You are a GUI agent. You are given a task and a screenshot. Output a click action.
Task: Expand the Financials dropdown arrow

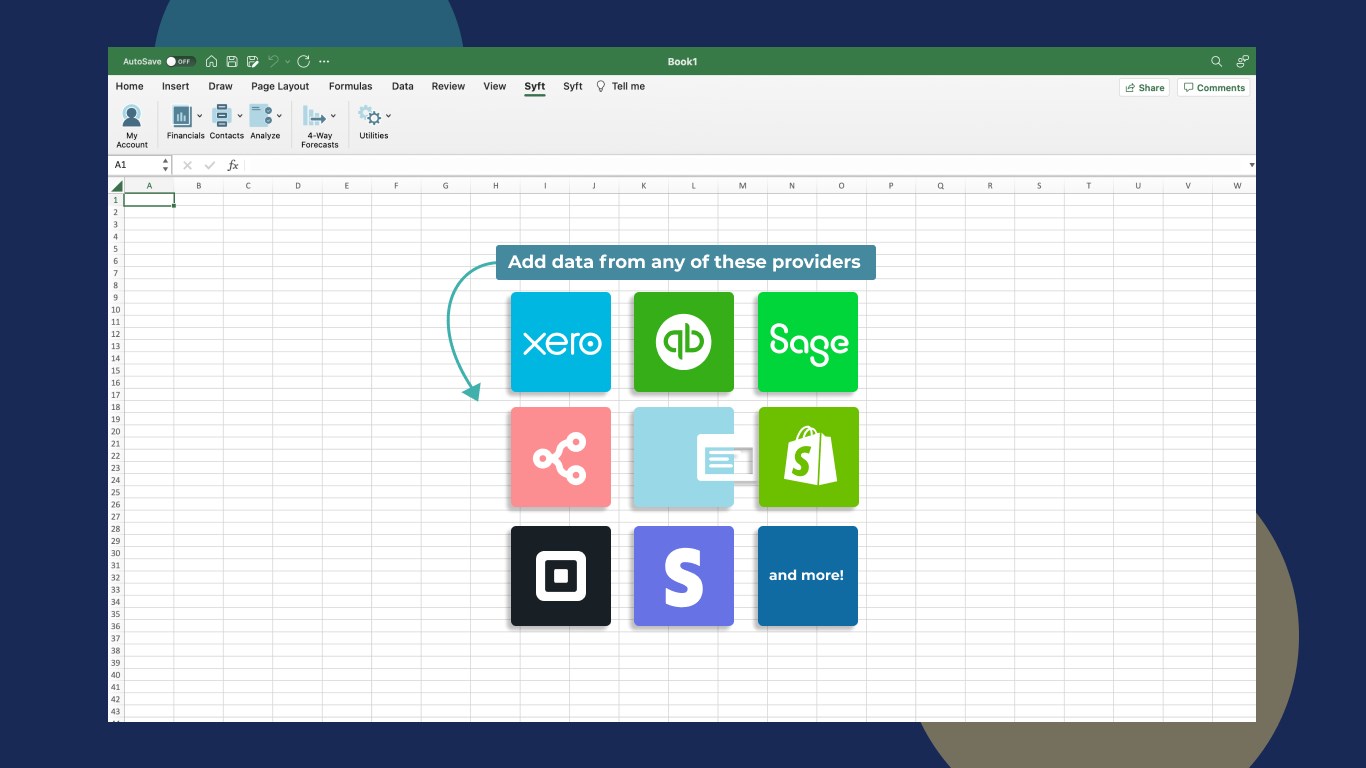pos(199,116)
